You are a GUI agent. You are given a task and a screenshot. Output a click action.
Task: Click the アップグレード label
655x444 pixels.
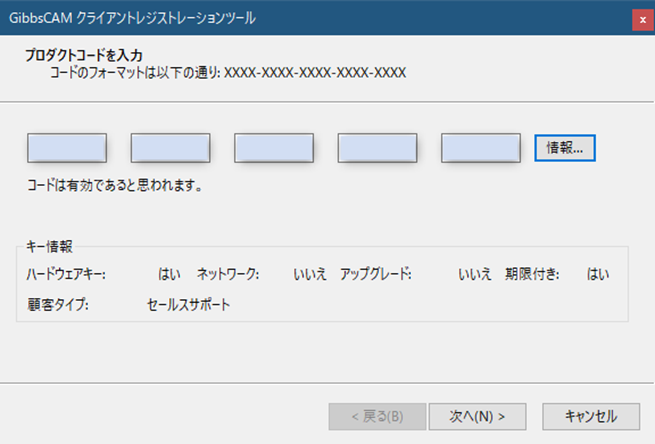376,273
